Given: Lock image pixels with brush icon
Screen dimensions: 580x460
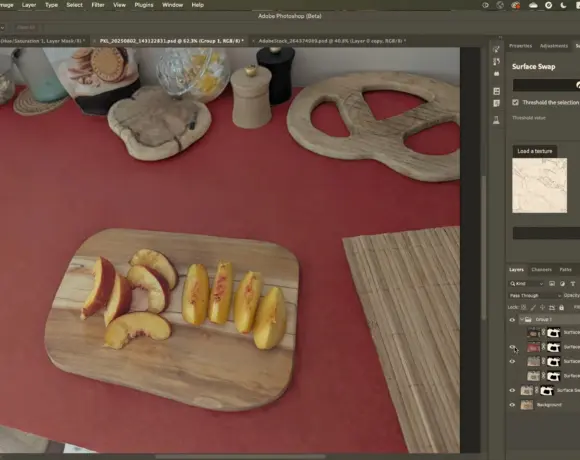Looking at the screenshot, I should 533,307.
